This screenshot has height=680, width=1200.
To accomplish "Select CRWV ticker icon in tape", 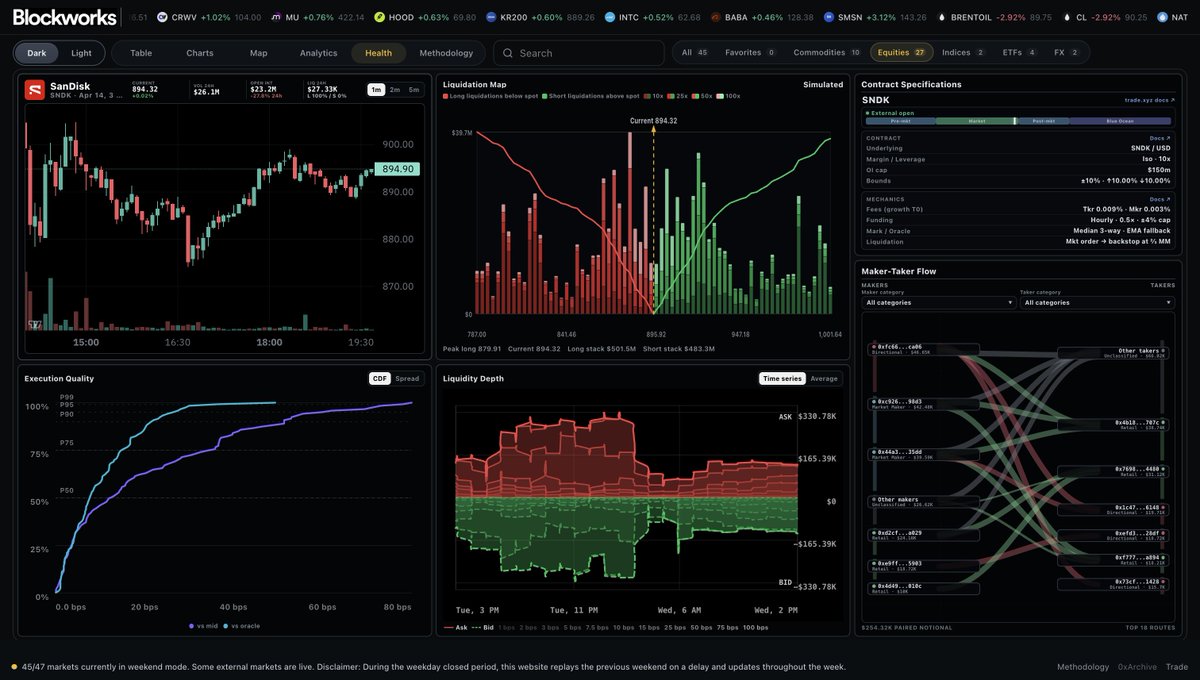I will pos(163,17).
